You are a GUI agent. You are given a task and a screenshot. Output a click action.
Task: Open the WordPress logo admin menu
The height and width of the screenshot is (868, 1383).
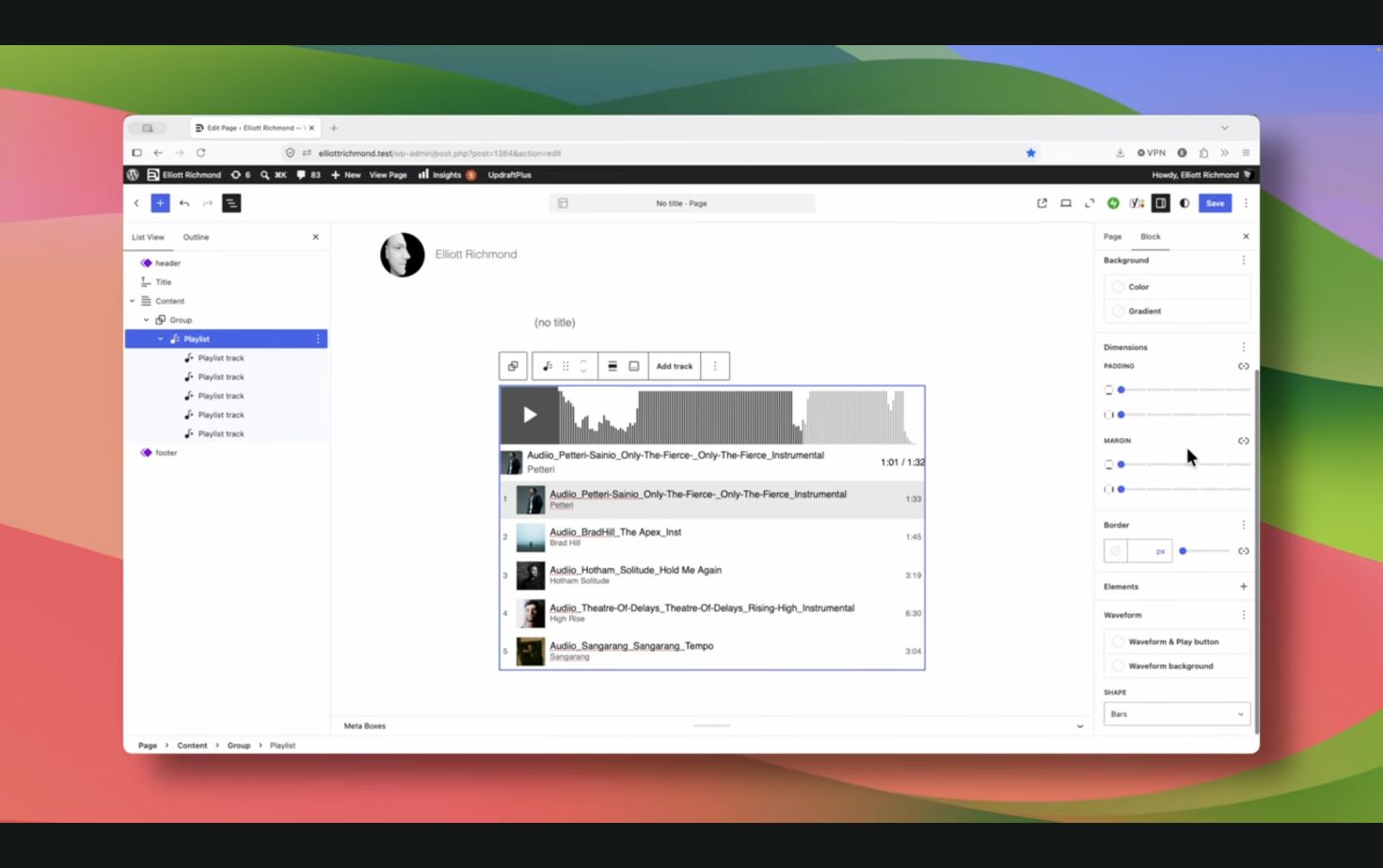pyautogui.click(x=134, y=175)
